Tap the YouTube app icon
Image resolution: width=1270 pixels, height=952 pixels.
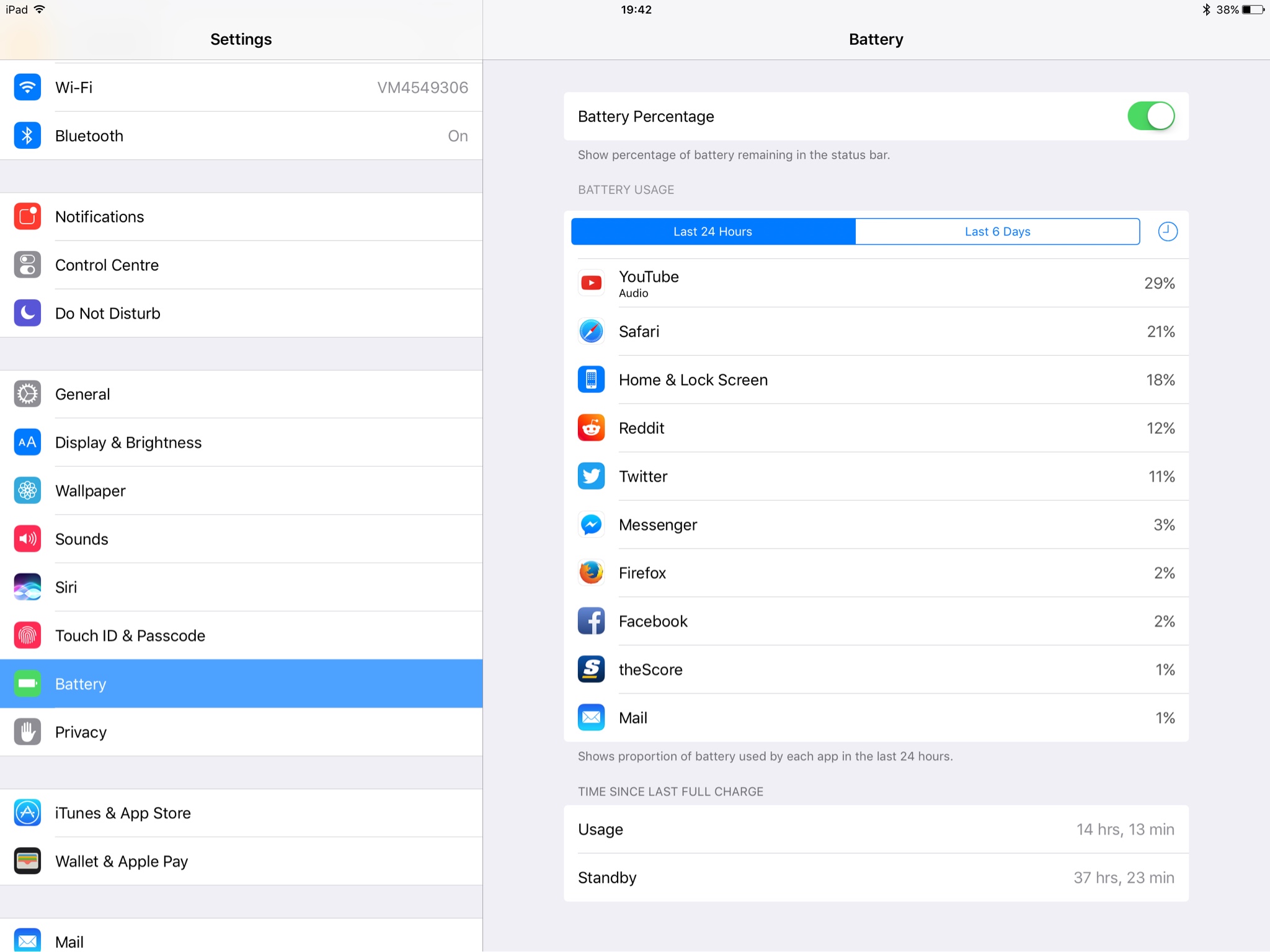click(x=591, y=283)
